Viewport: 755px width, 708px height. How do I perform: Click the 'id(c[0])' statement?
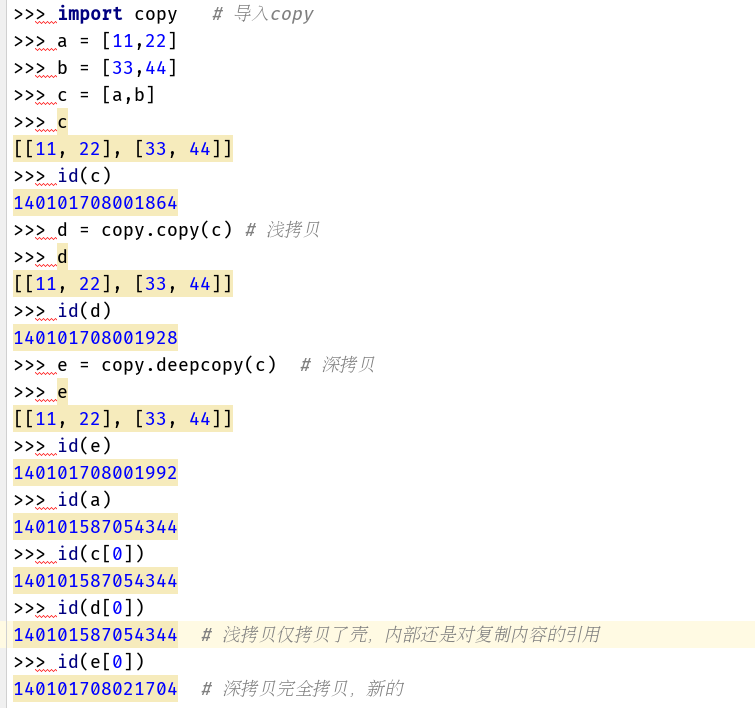[x=101, y=553]
